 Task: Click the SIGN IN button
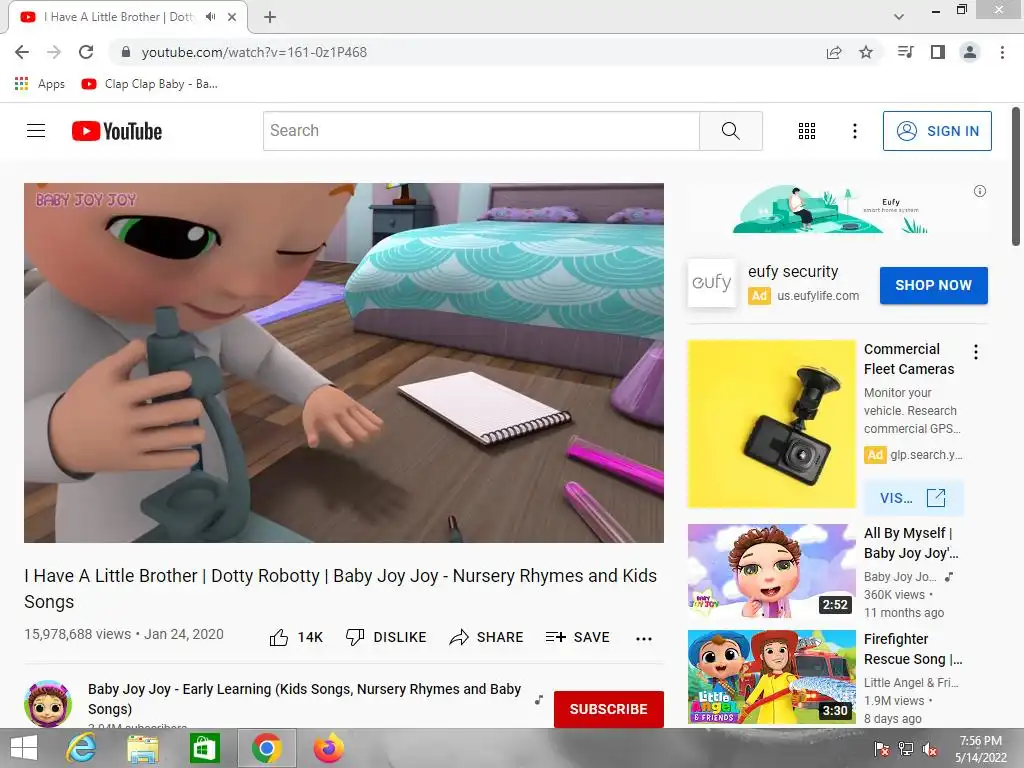click(937, 131)
